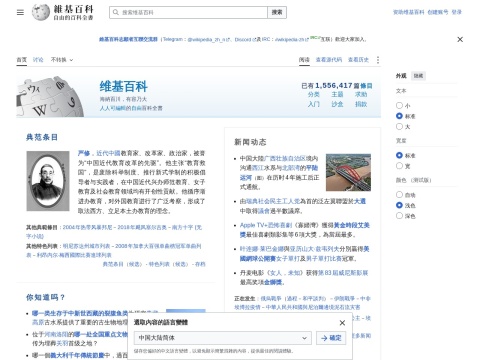Open the 捐款 link in header box
The height and width of the screenshot is (360, 480).
point(361,104)
